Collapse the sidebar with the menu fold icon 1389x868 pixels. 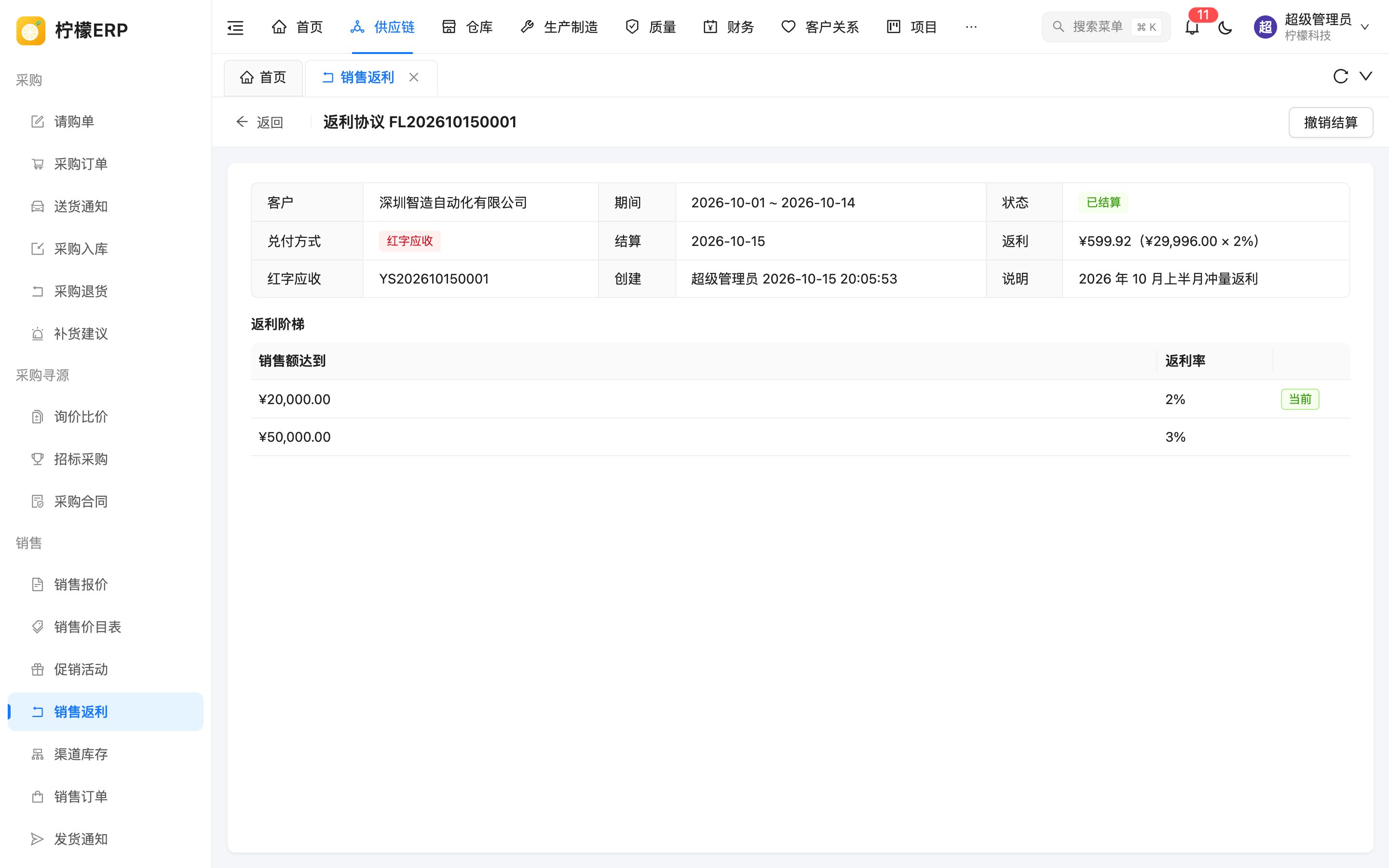tap(235, 27)
